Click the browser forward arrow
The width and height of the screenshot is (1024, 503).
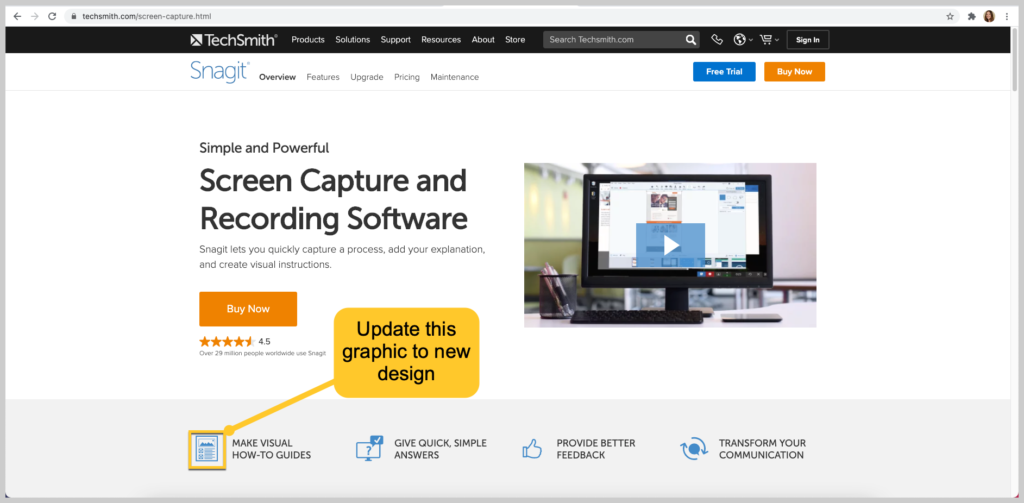[35, 16]
